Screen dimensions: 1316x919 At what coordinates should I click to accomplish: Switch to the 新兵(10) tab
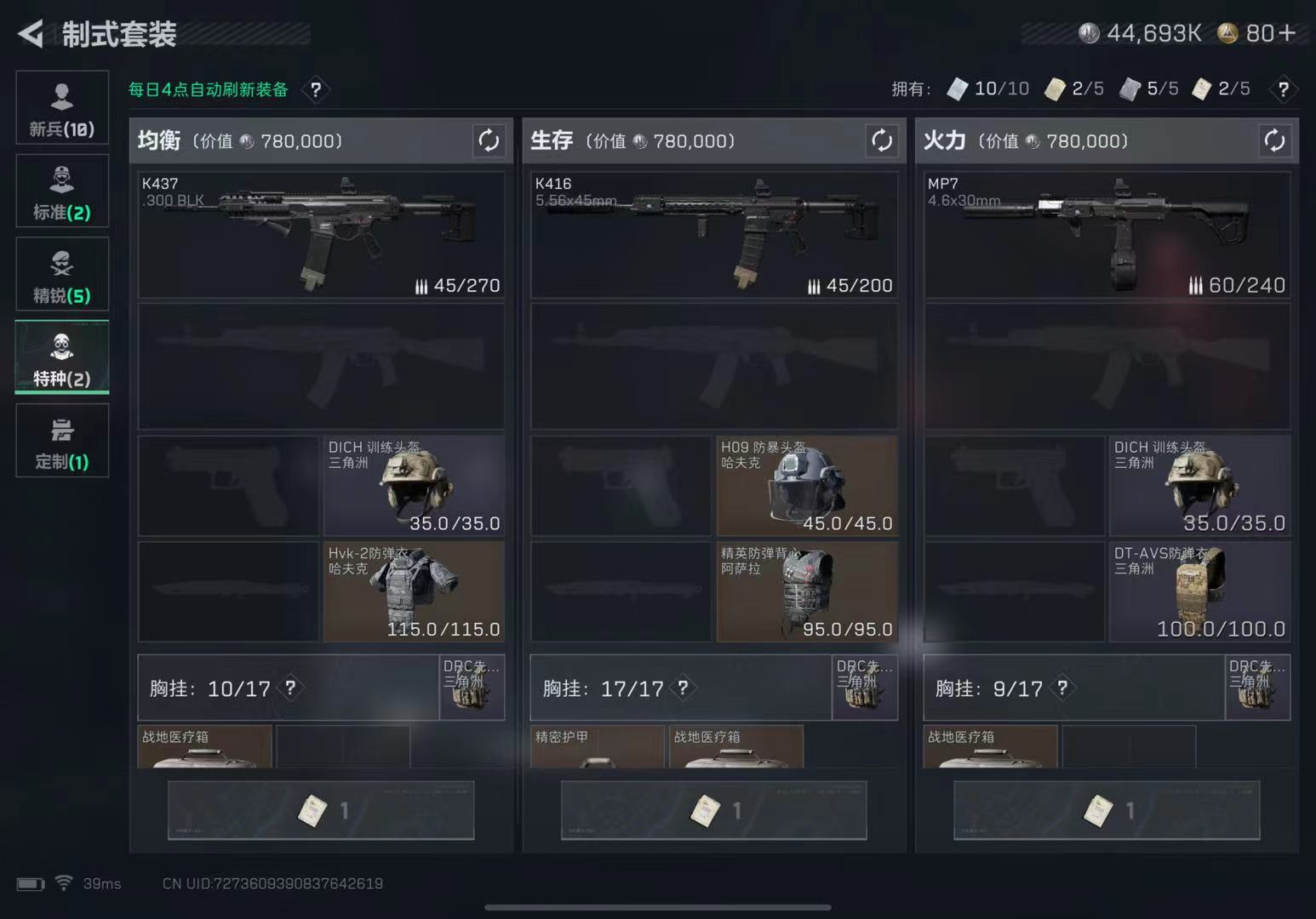(x=62, y=107)
